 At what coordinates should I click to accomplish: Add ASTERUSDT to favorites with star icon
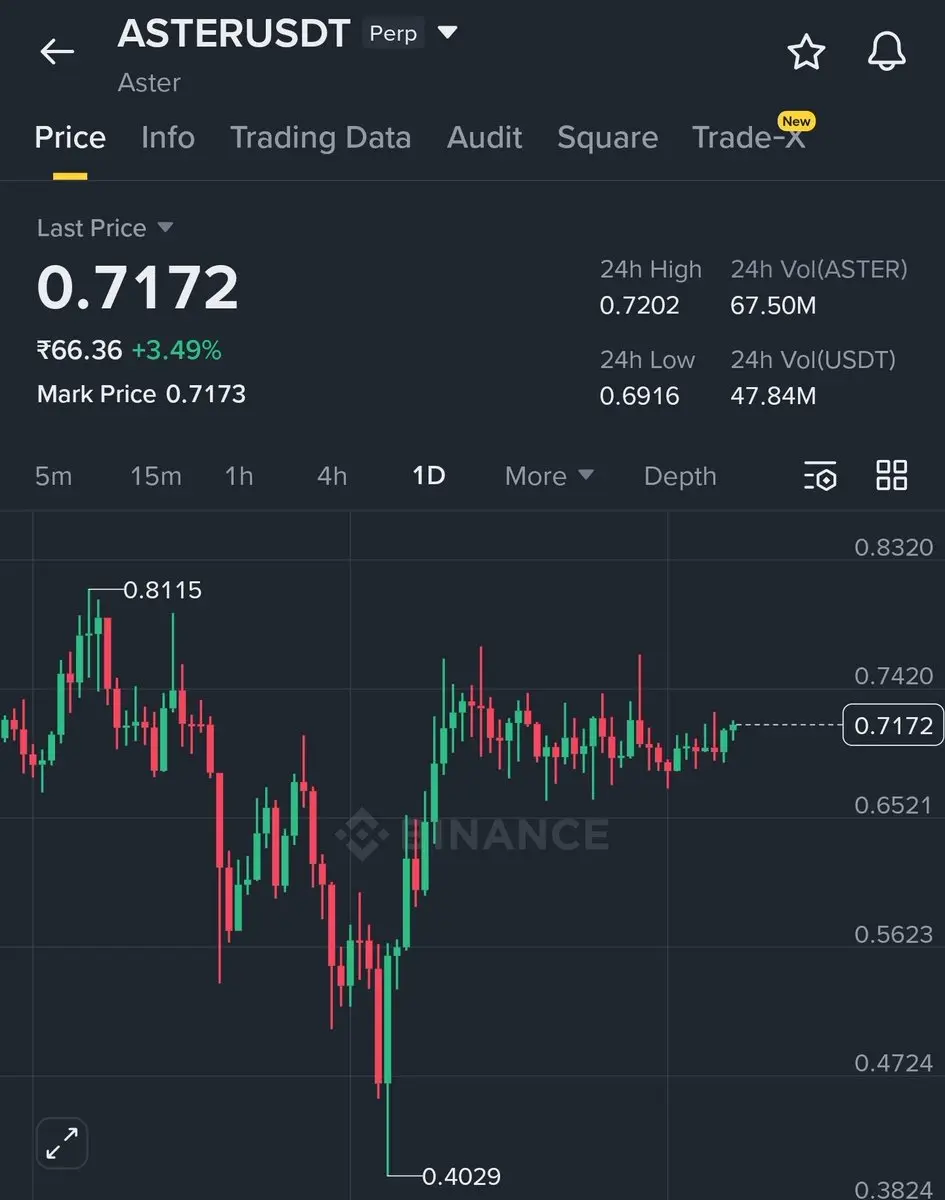[x=806, y=52]
